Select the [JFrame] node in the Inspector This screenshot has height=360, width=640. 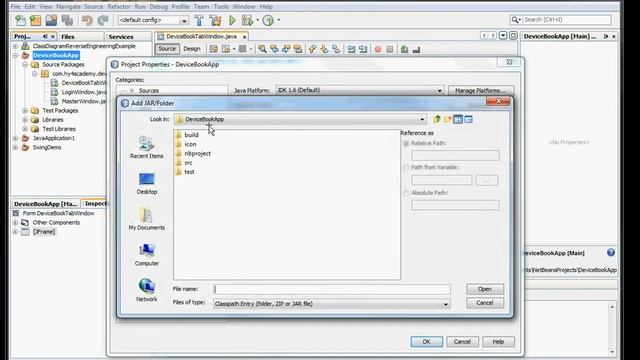click(x=44, y=232)
